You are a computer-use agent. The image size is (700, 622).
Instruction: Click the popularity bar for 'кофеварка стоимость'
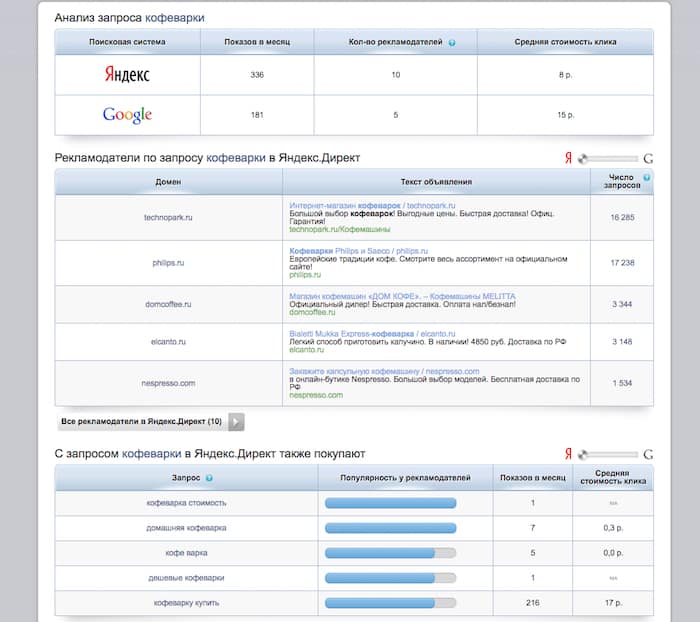point(390,502)
